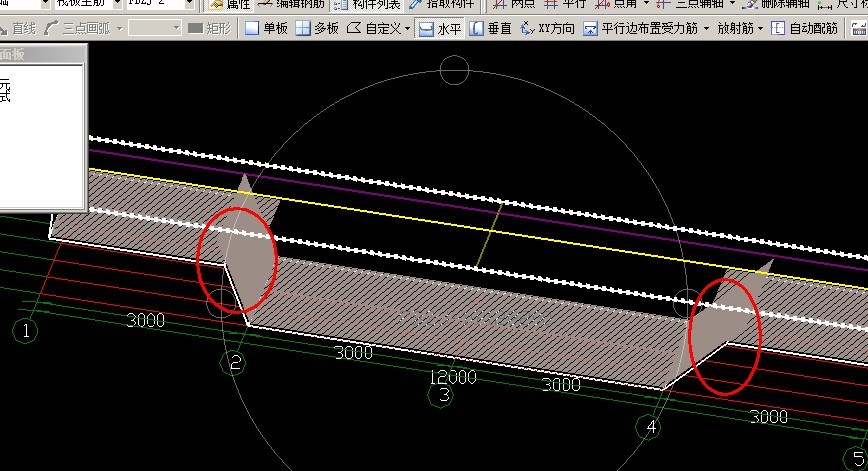Click the 12000 total dimension text
Image resolution: width=868 pixels, height=471 pixels.
point(453,377)
